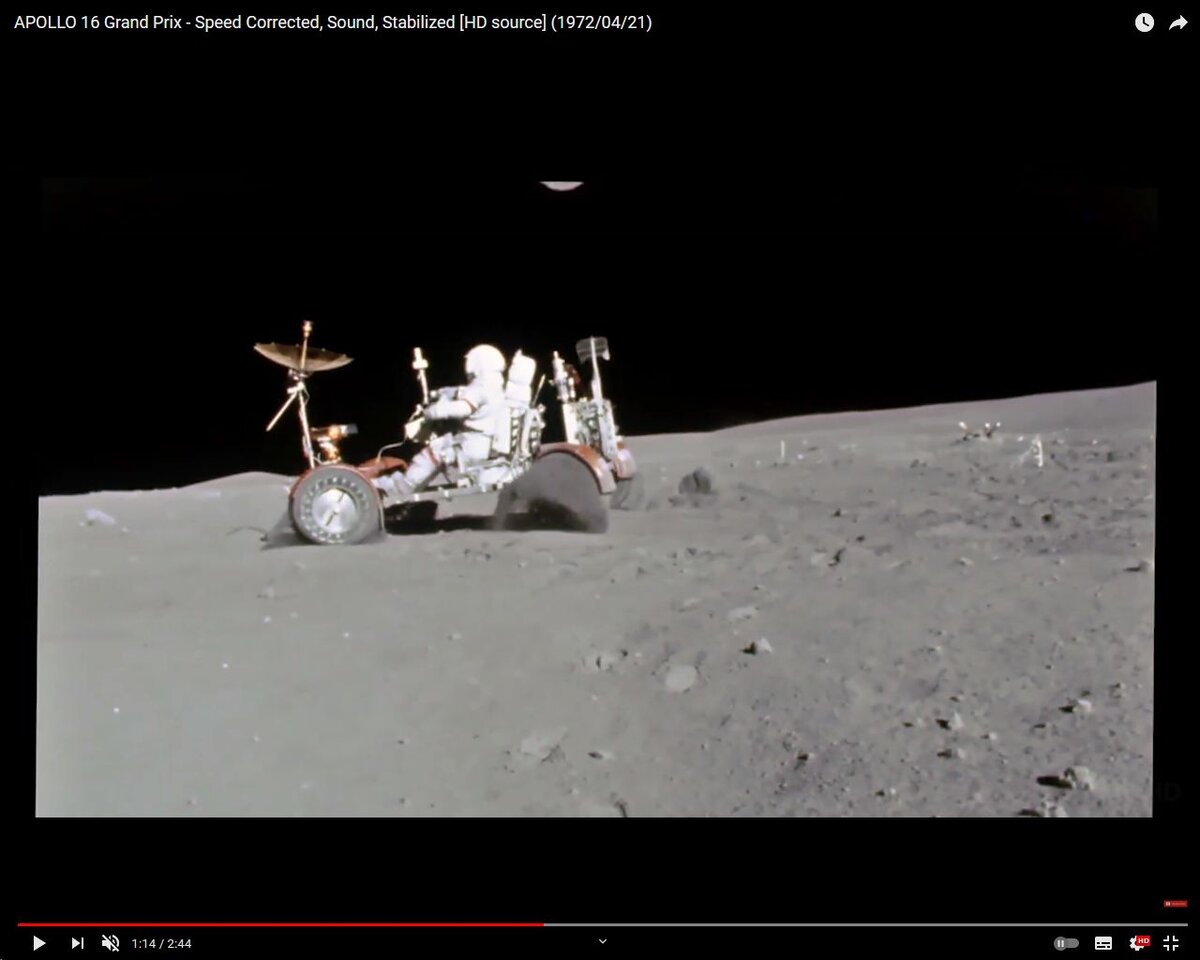Exit full screen mode
1200x960 pixels.
[x=1171, y=943]
